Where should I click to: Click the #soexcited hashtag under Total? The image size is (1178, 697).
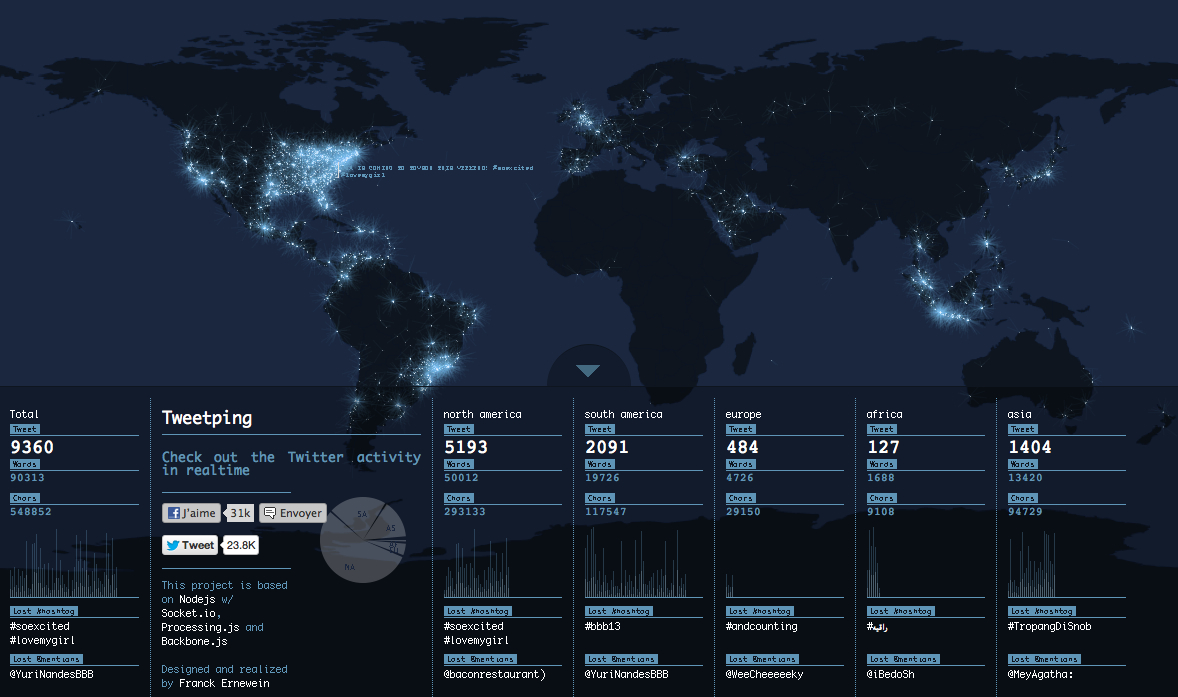40,626
